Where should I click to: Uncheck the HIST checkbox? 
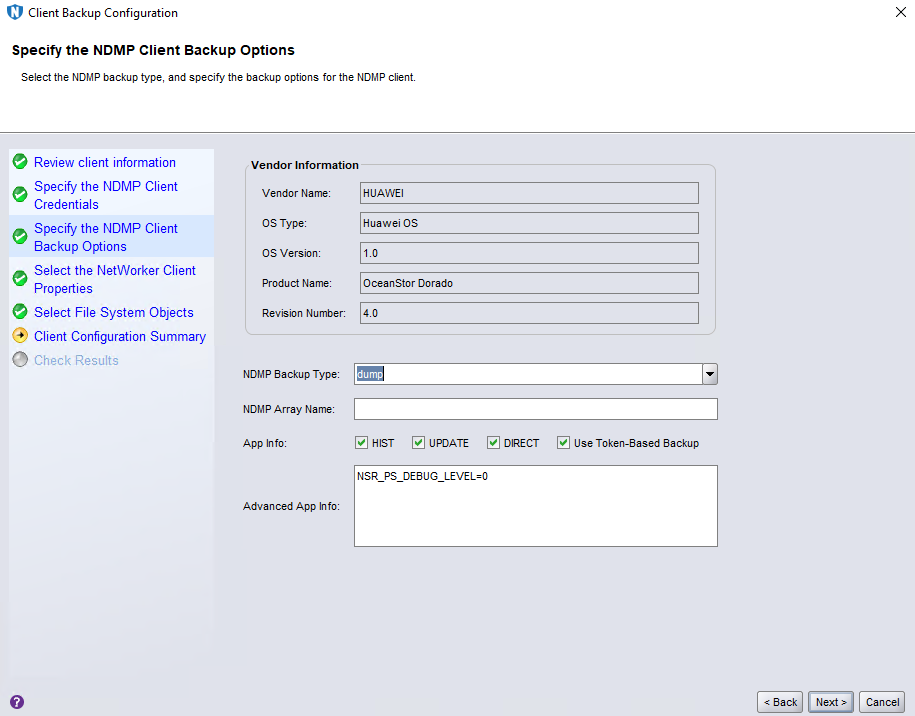[361, 443]
